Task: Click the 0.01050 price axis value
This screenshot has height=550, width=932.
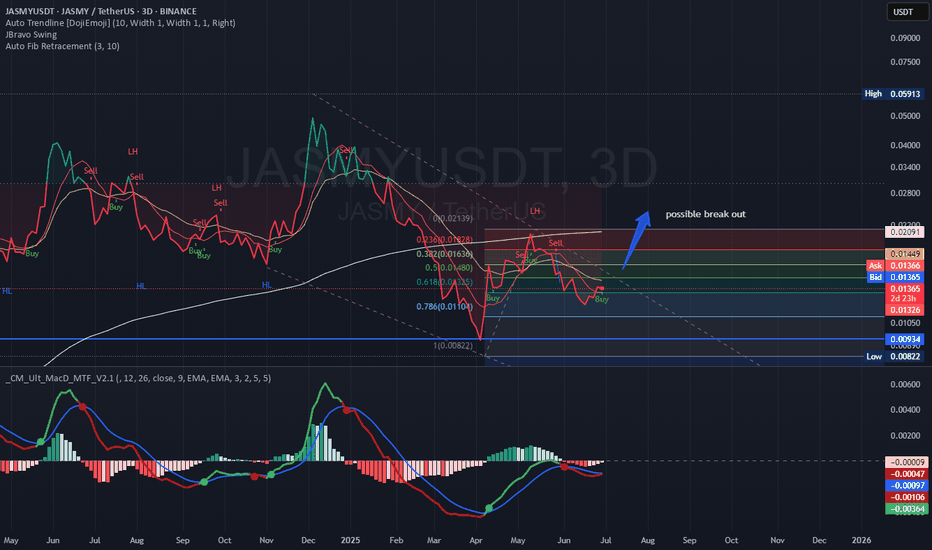Action: click(905, 323)
